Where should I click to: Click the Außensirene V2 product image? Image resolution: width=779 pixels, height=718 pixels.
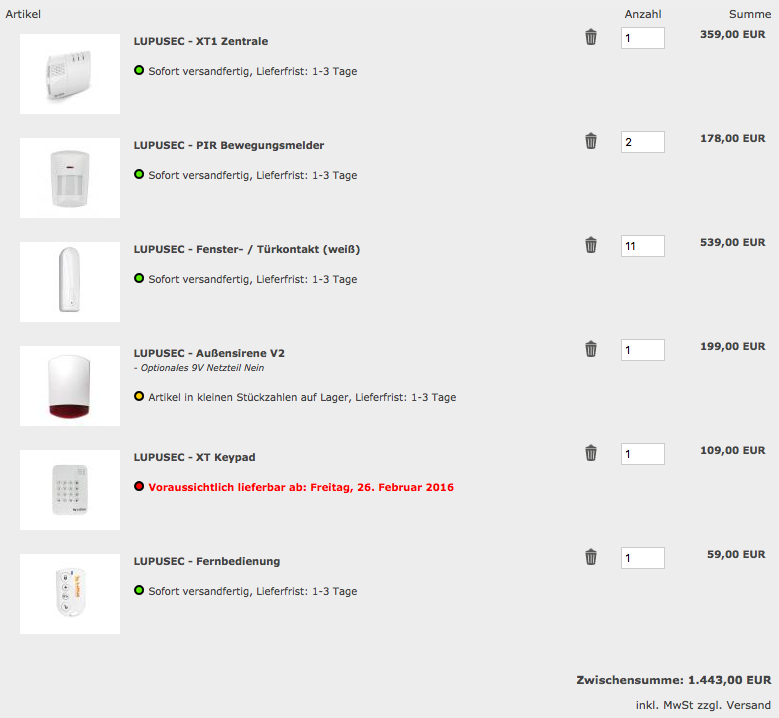coord(70,386)
